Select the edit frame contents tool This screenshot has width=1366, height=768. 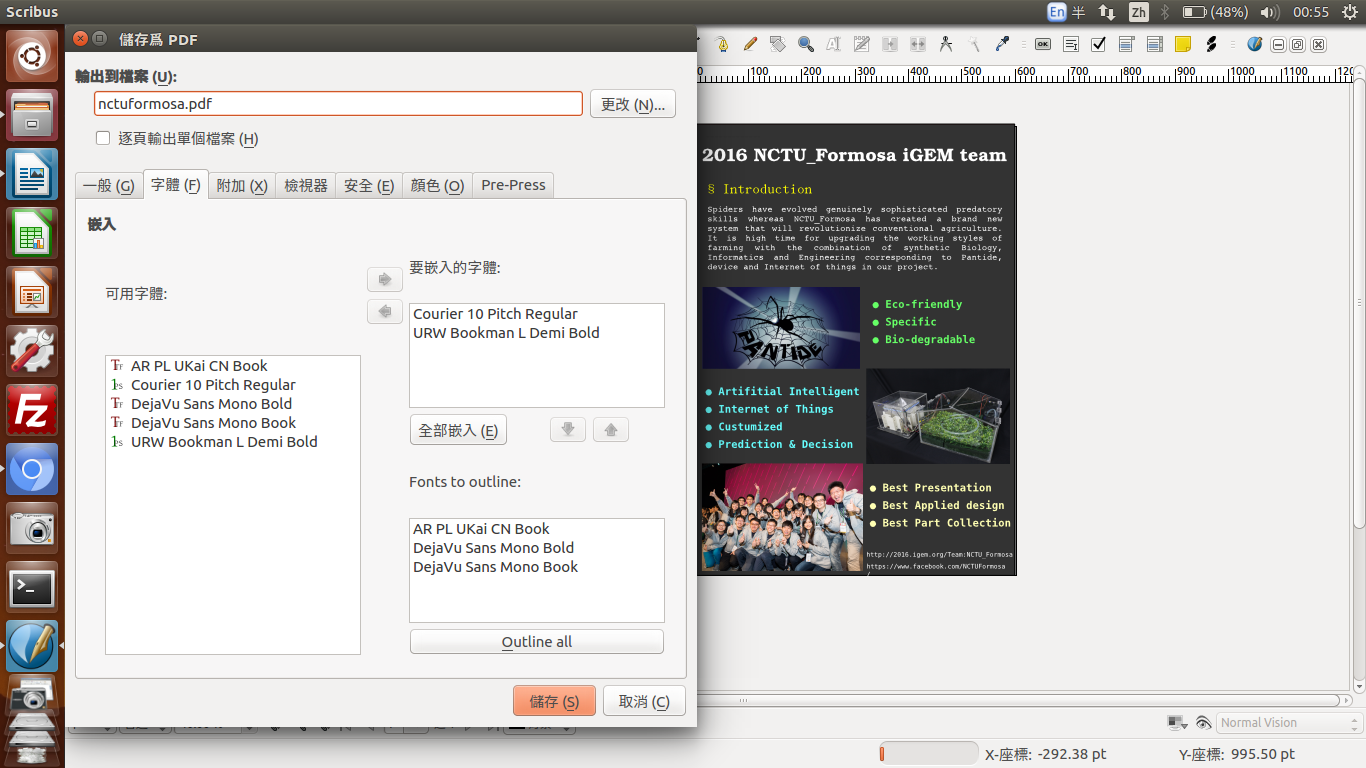point(834,44)
